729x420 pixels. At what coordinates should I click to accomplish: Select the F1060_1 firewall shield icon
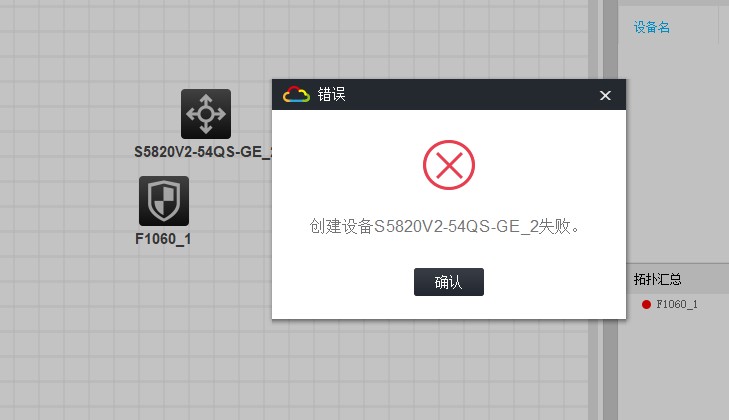[x=164, y=201]
